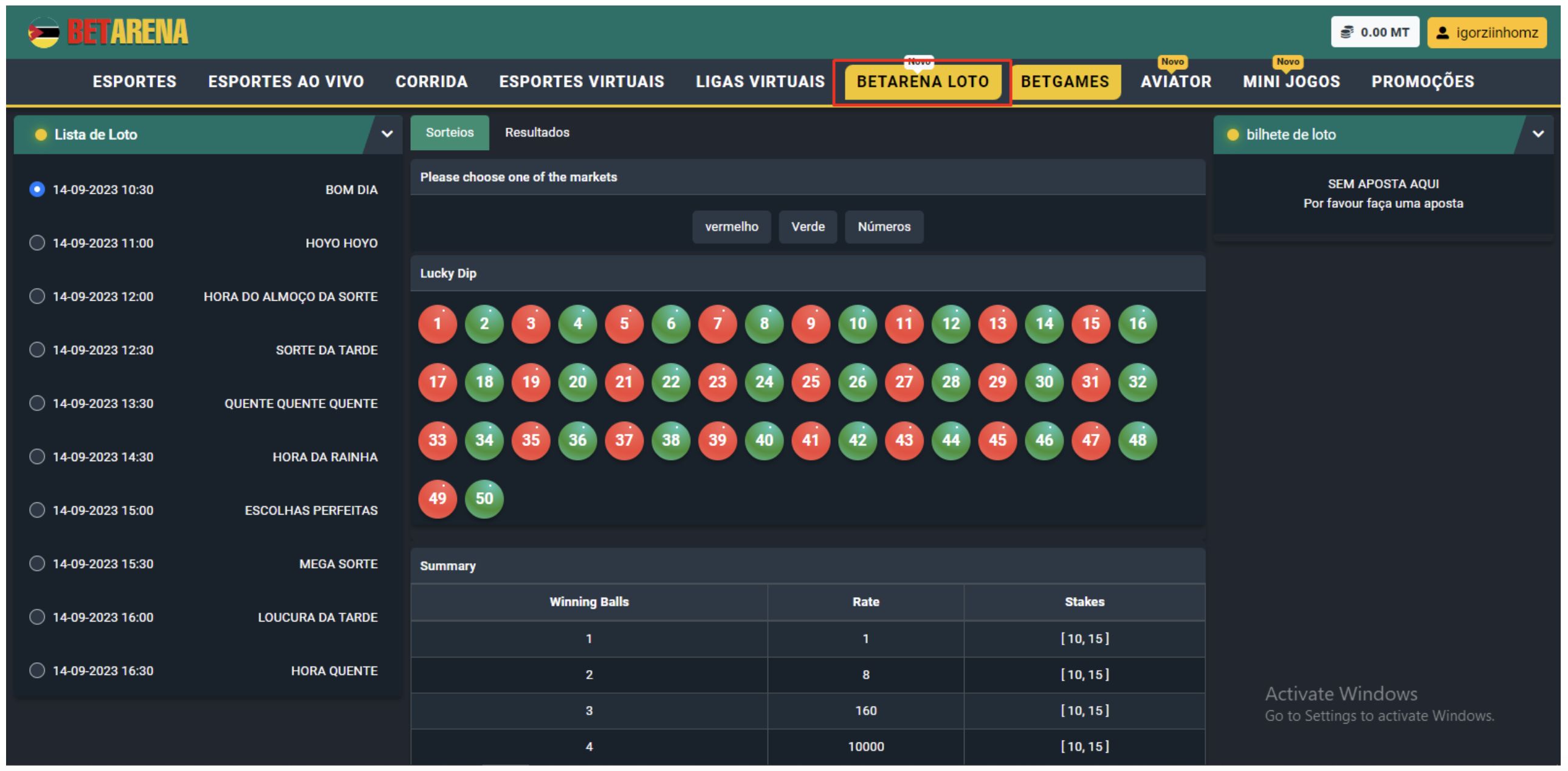Pick red ball number 45
1568x771 pixels.
998,440
